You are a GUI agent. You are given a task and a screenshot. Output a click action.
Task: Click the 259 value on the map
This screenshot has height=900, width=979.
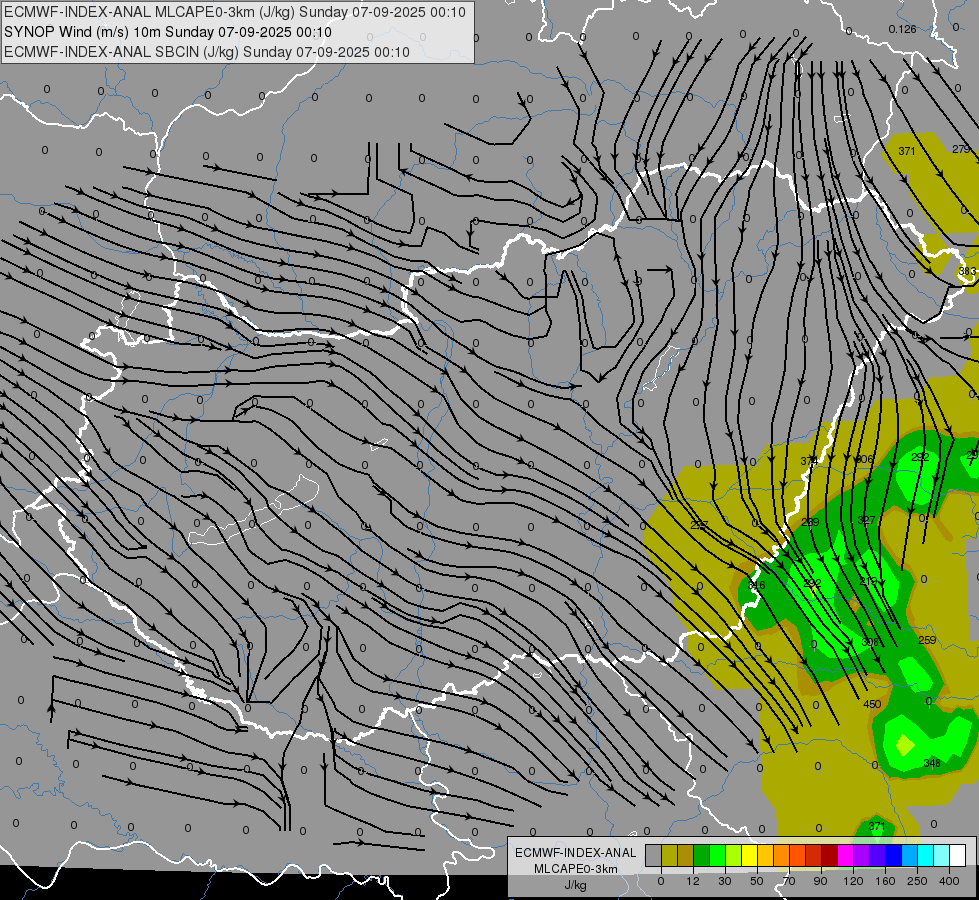click(927, 640)
